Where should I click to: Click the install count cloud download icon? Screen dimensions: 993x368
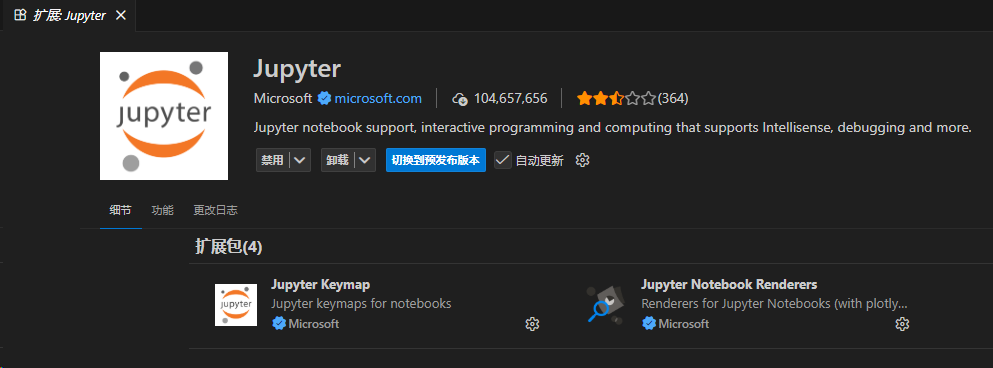pyautogui.click(x=460, y=99)
